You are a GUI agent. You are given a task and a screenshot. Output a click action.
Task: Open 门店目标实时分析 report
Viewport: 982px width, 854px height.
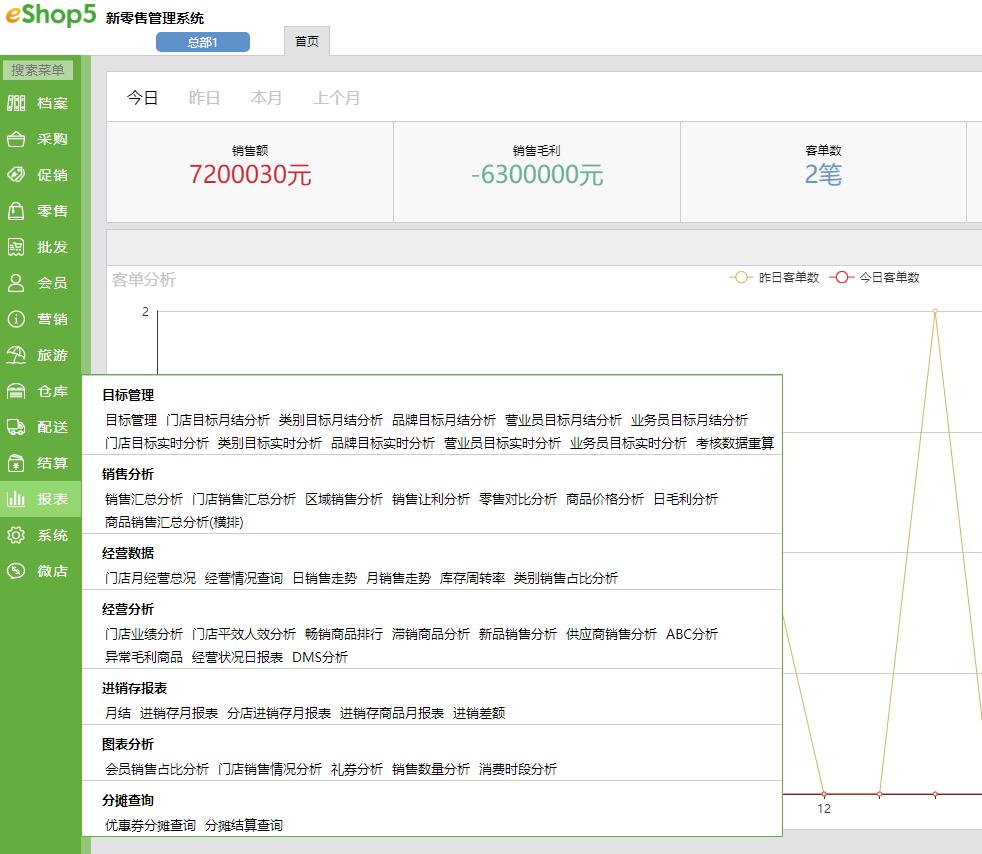[157, 443]
